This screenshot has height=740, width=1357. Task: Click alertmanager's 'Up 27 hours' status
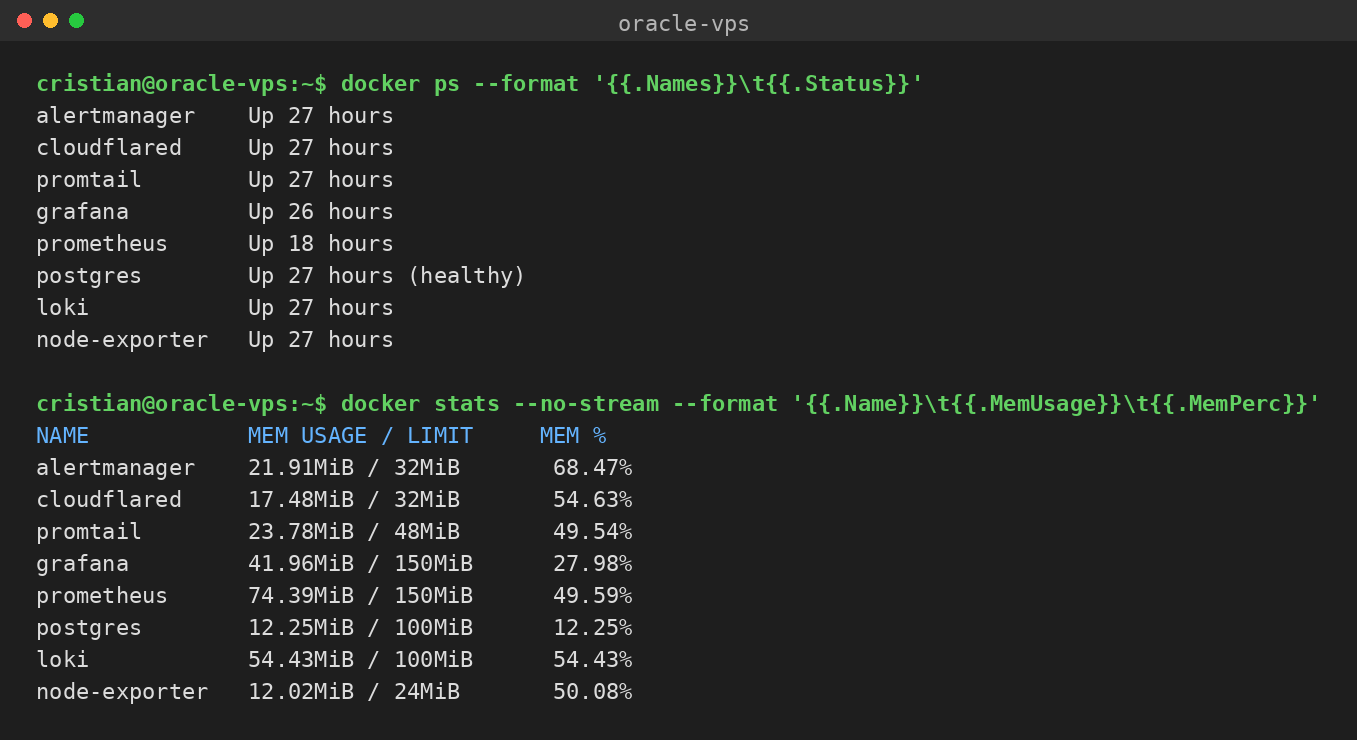321,116
